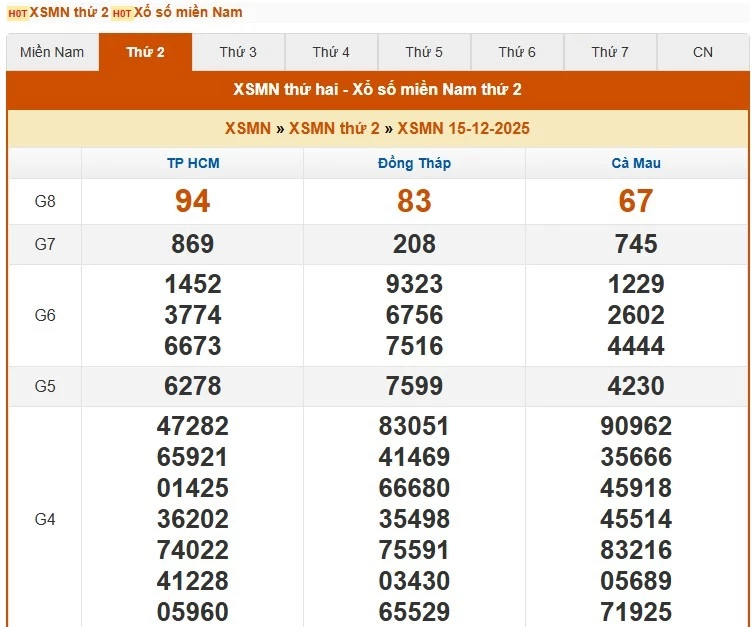Open the top XSMN thứ 2 link

[69, 13]
